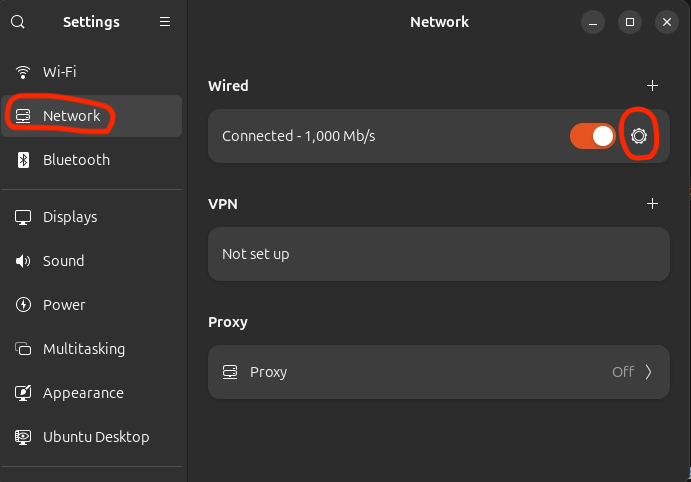Click the 'Proxy' section heading

[228, 322]
